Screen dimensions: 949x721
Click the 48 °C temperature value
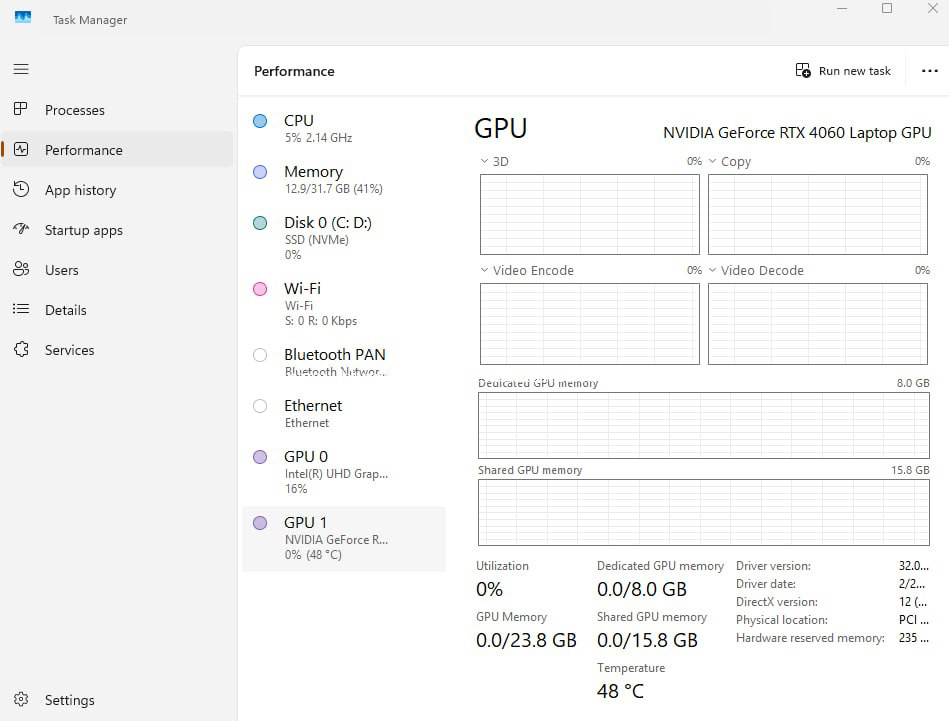(620, 691)
